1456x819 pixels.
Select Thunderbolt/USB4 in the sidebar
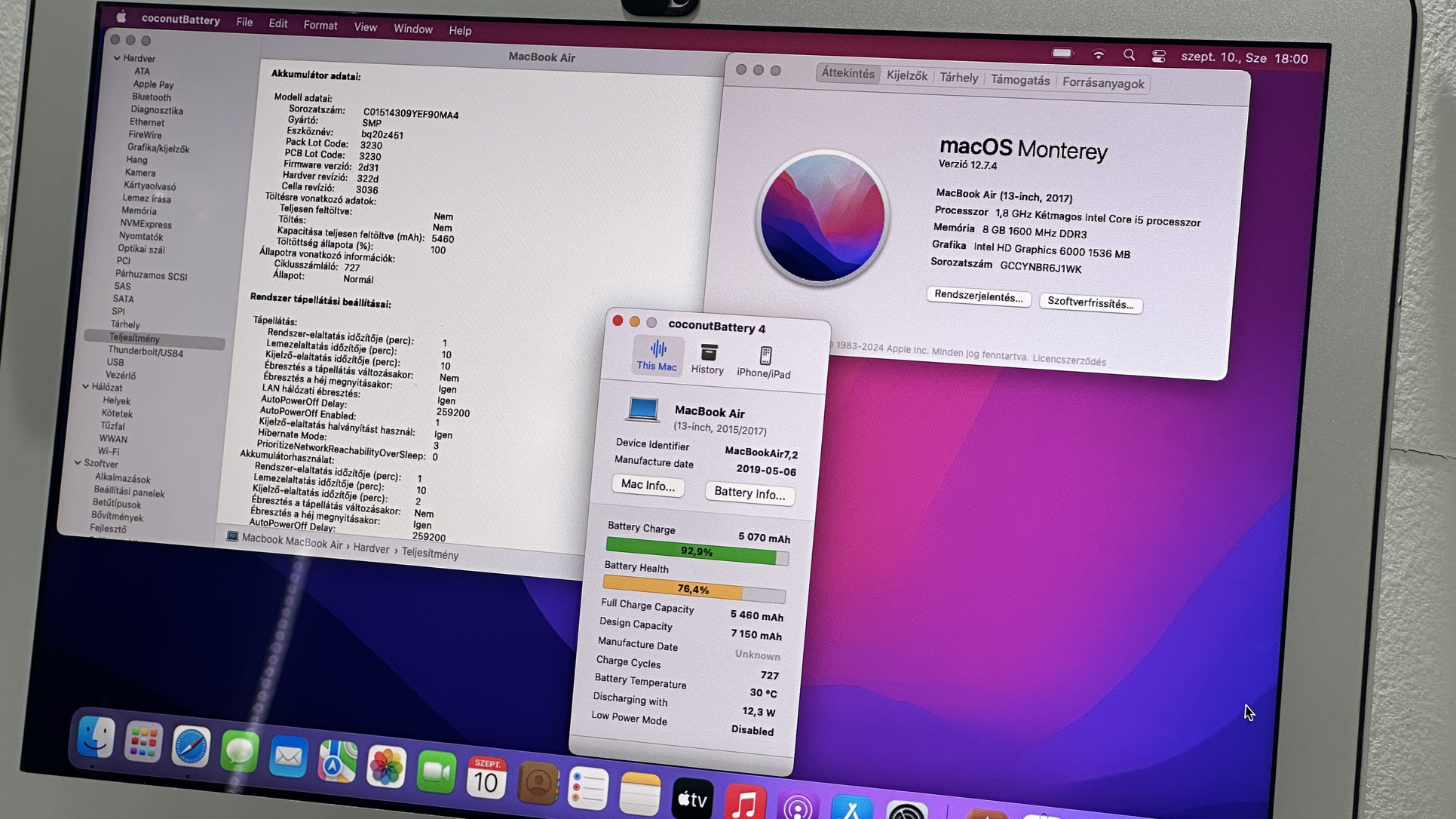[x=145, y=351]
